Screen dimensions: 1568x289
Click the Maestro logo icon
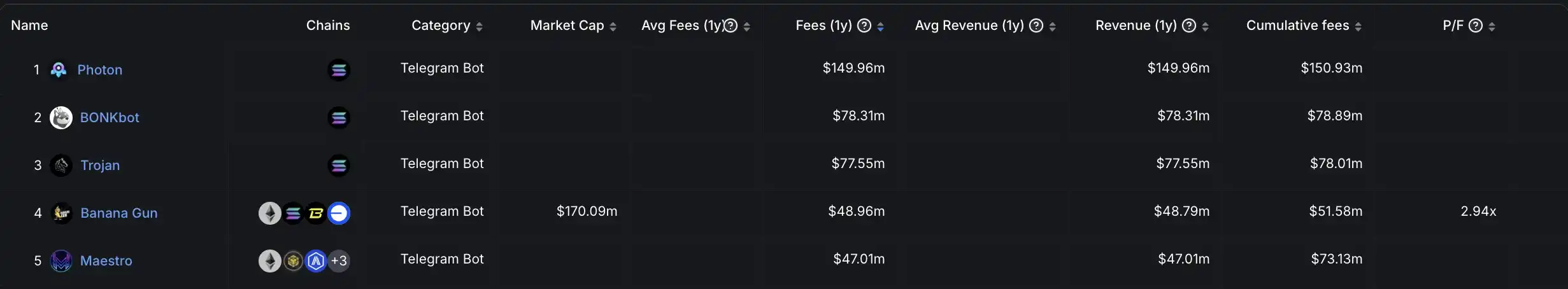[x=61, y=261]
